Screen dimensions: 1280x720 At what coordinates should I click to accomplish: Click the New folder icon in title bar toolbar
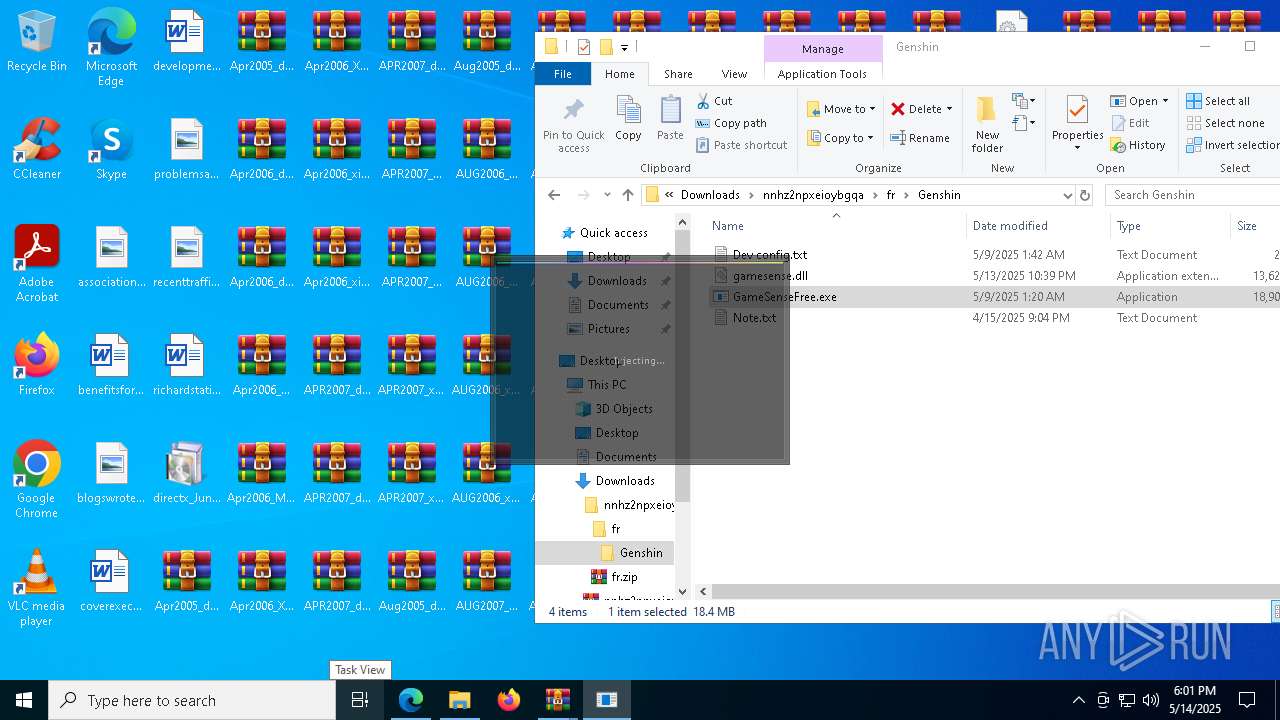(x=606, y=47)
